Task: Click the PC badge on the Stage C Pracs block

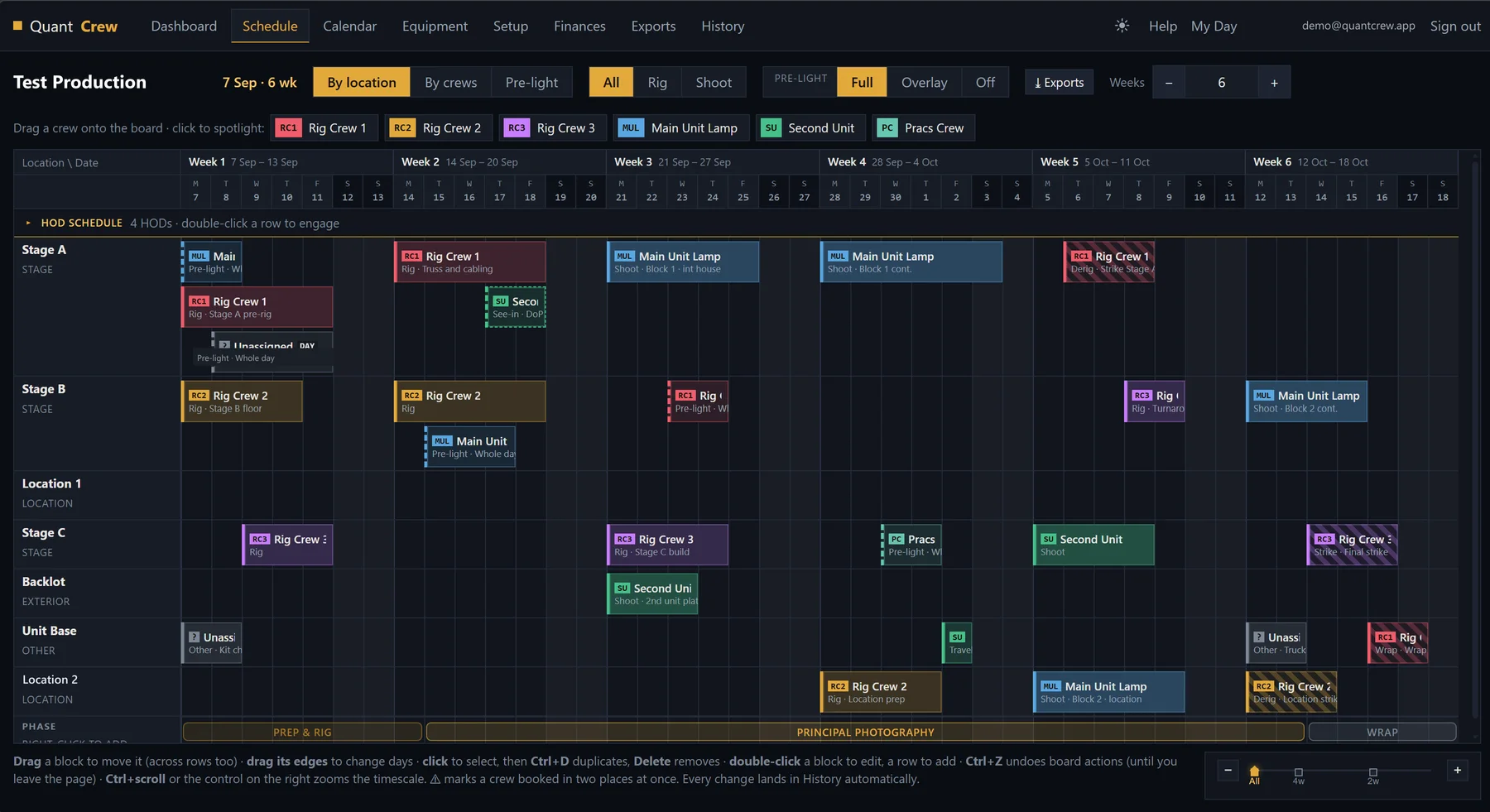Action: point(896,539)
